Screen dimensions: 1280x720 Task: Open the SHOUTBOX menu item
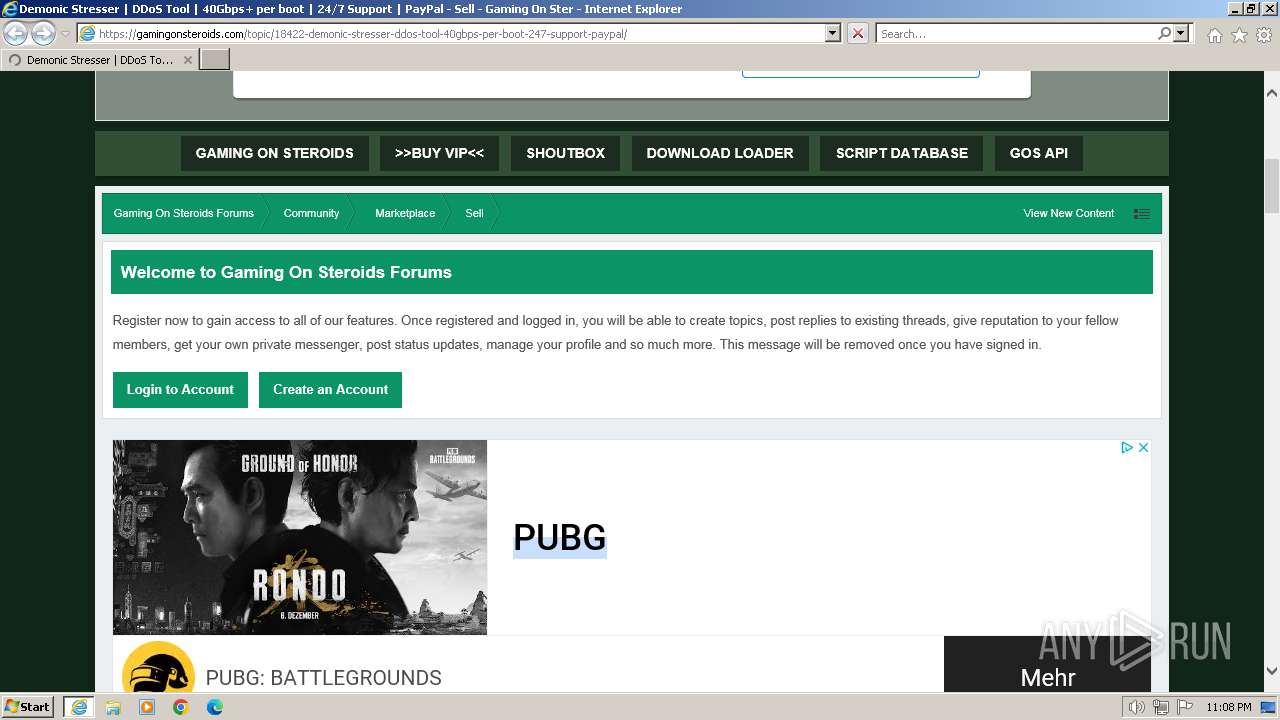[x=565, y=153]
